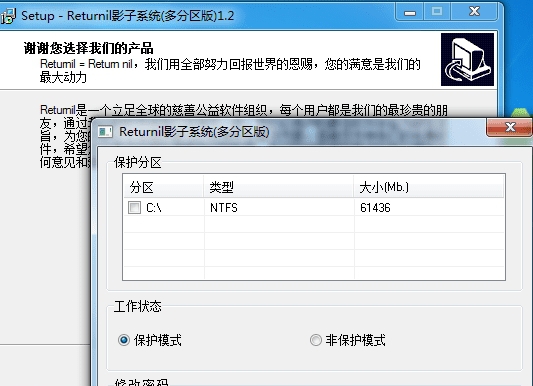Close the Returnil影子系统 dialog

coord(510,127)
